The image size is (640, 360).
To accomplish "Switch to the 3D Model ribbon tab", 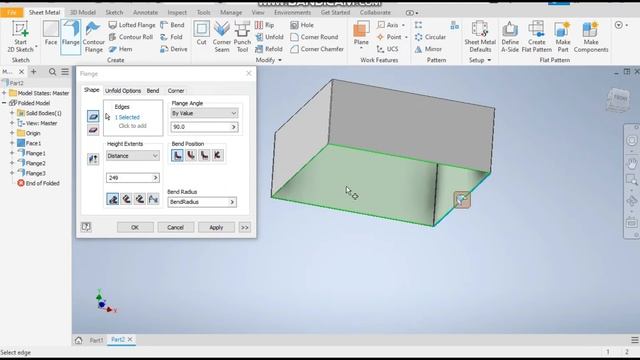I will [x=82, y=13].
